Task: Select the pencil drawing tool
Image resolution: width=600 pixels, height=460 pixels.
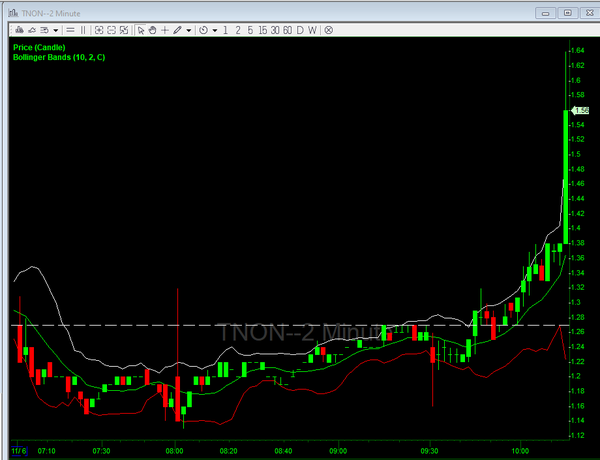Action: coord(177,30)
